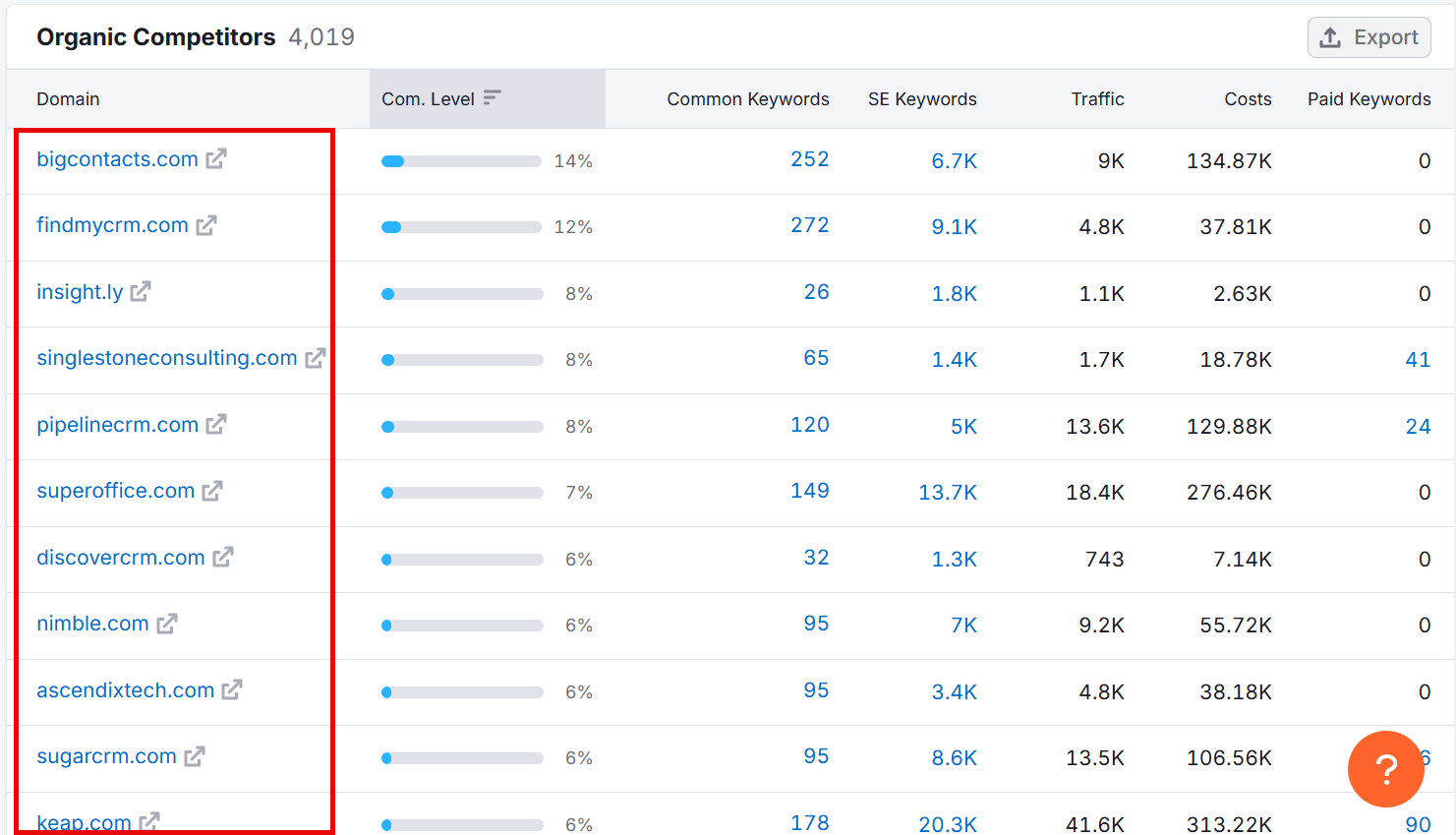1456x835 pixels.
Task: Click the 4,019 competitors count
Action: pyautogui.click(x=321, y=37)
